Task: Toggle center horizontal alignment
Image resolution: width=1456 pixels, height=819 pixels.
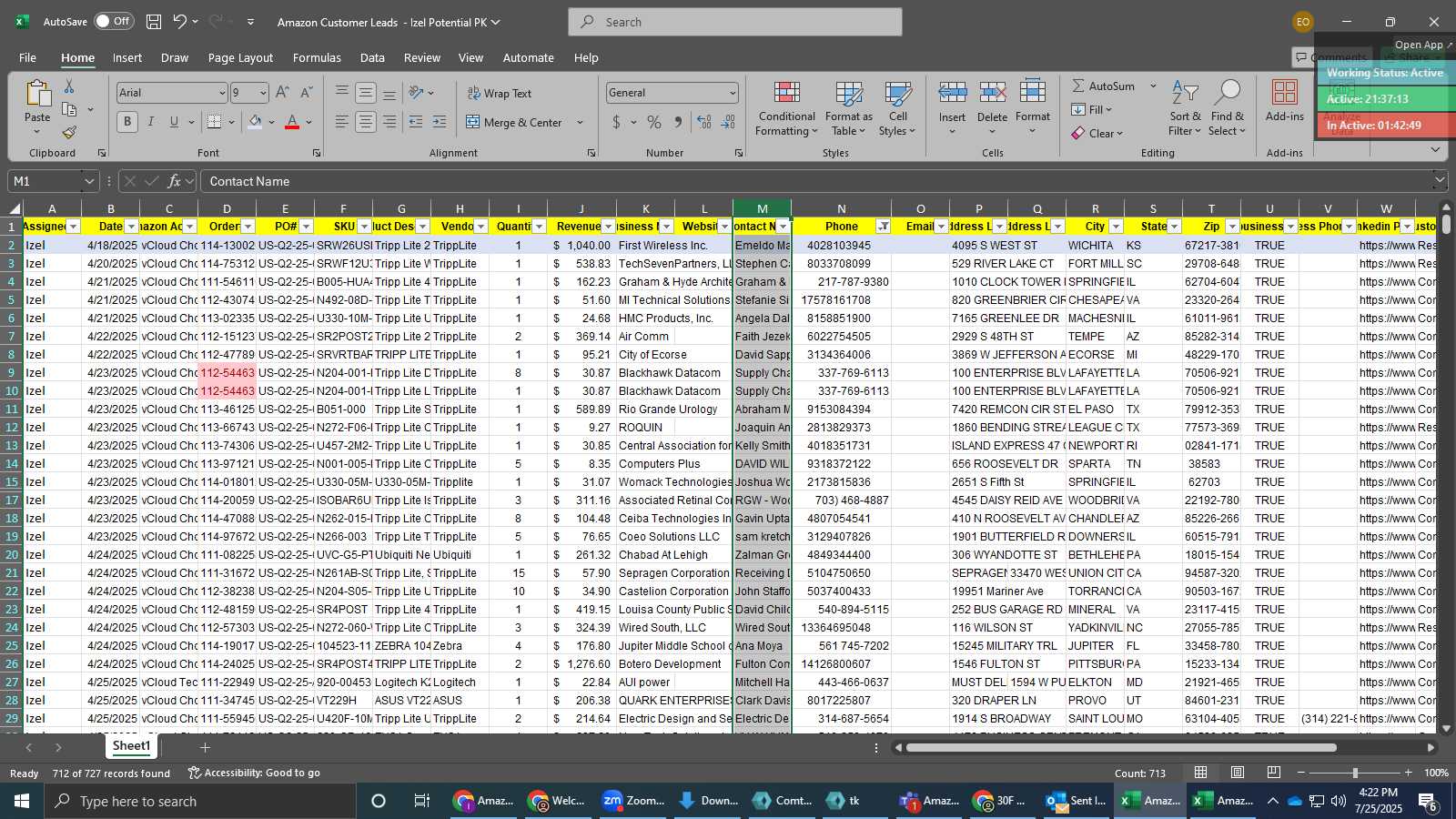Action: pyautogui.click(x=366, y=121)
